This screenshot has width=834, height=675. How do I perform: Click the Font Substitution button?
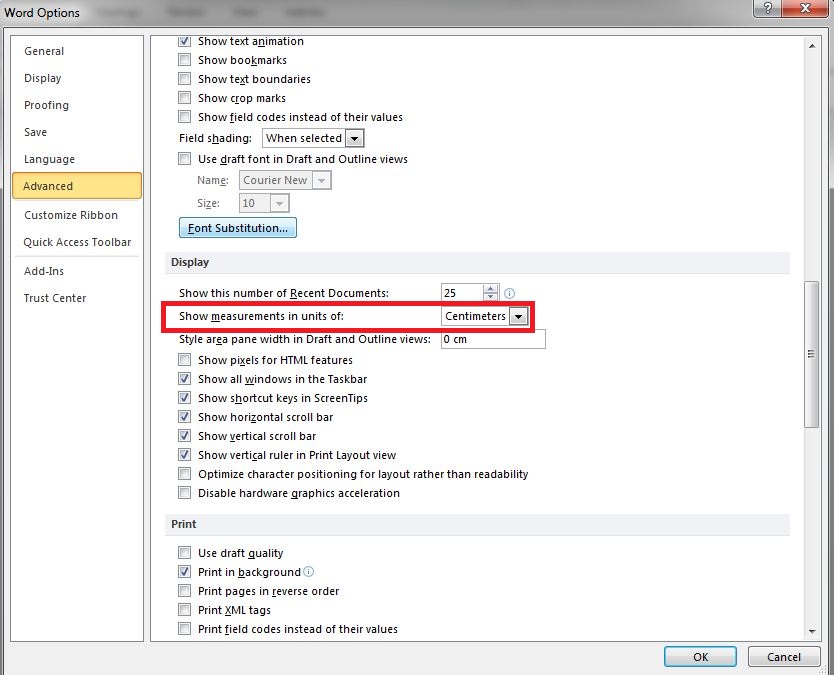tap(238, 228)
